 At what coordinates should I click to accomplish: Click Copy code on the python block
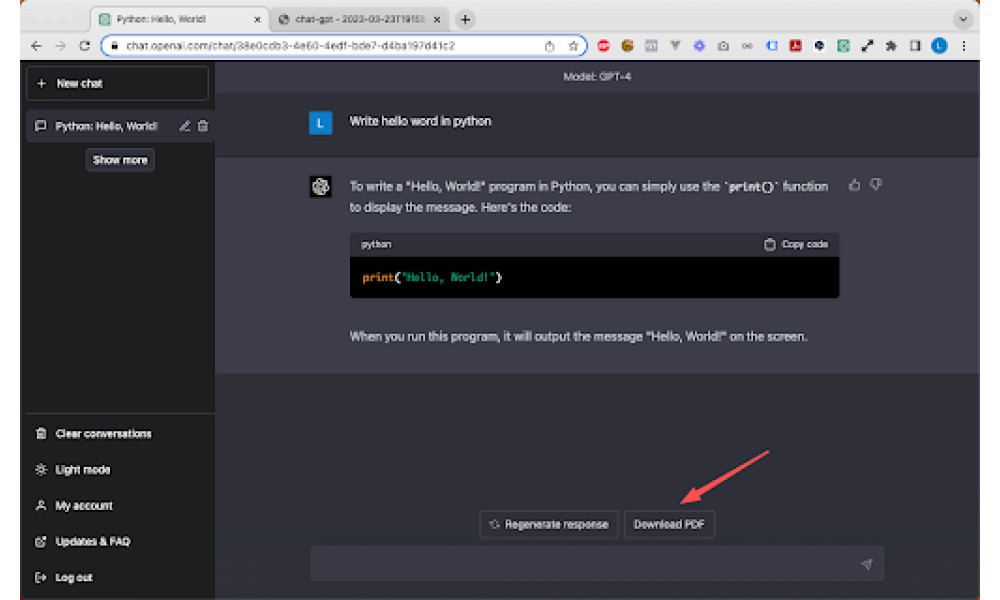[x=796, y=244]
